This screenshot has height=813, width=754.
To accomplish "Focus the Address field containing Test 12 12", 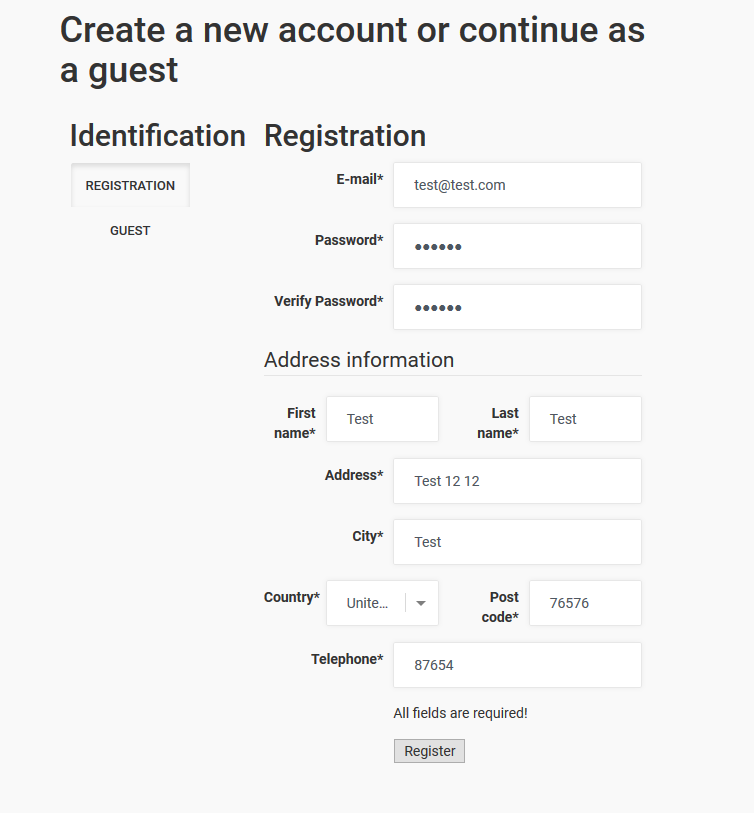I will click(x=517, y=481).
